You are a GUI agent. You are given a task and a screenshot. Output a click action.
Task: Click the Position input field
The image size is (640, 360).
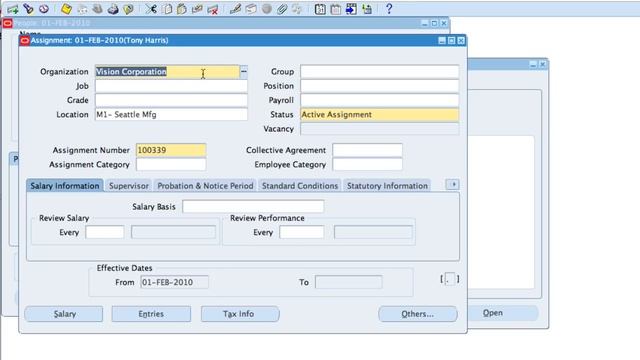[x=380, y=86]
